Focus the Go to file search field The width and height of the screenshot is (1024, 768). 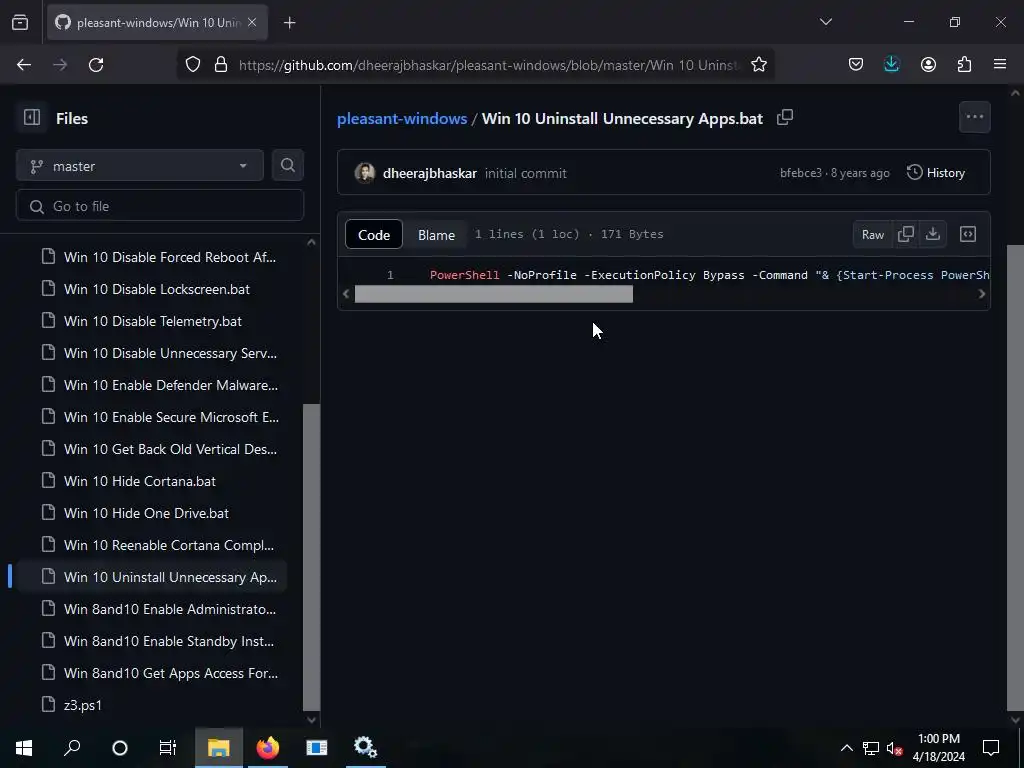pyautogui.click(x=160, y=206)
